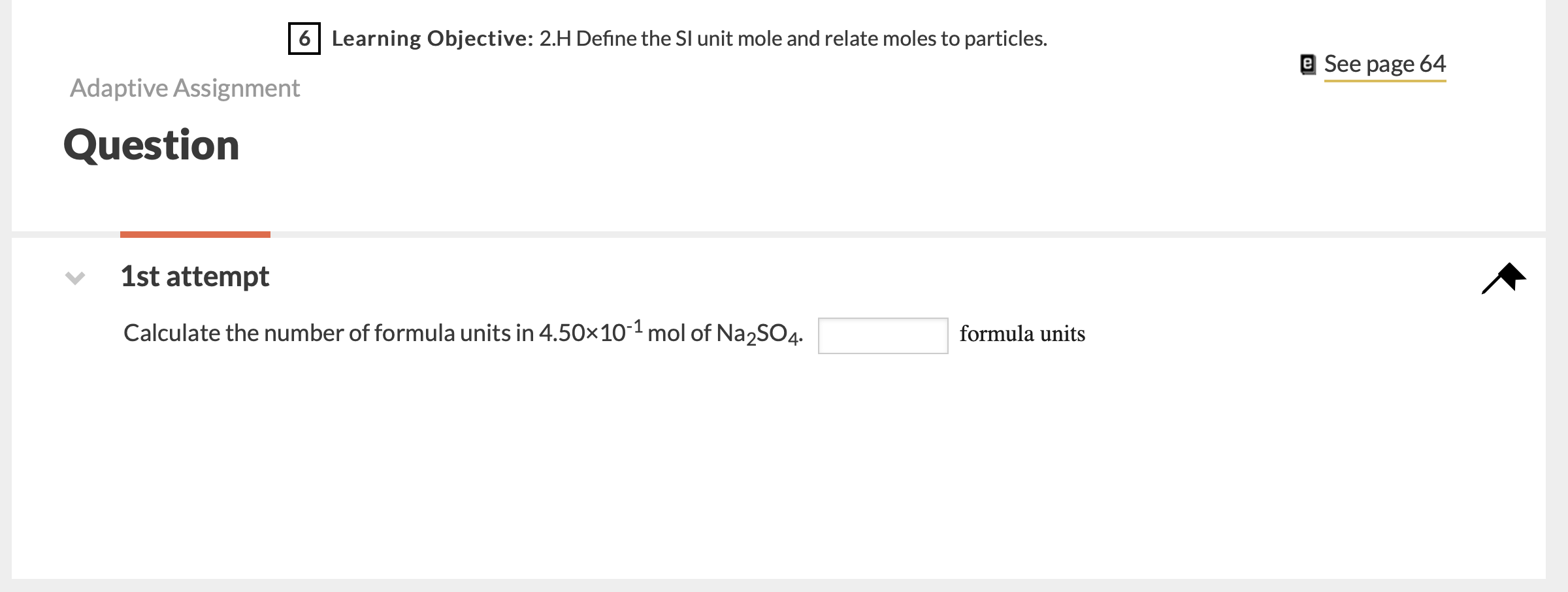This screenshot has width=1568, height=592.
Task: Click the bold Learning Objective label
Action: tap(433, 39)
